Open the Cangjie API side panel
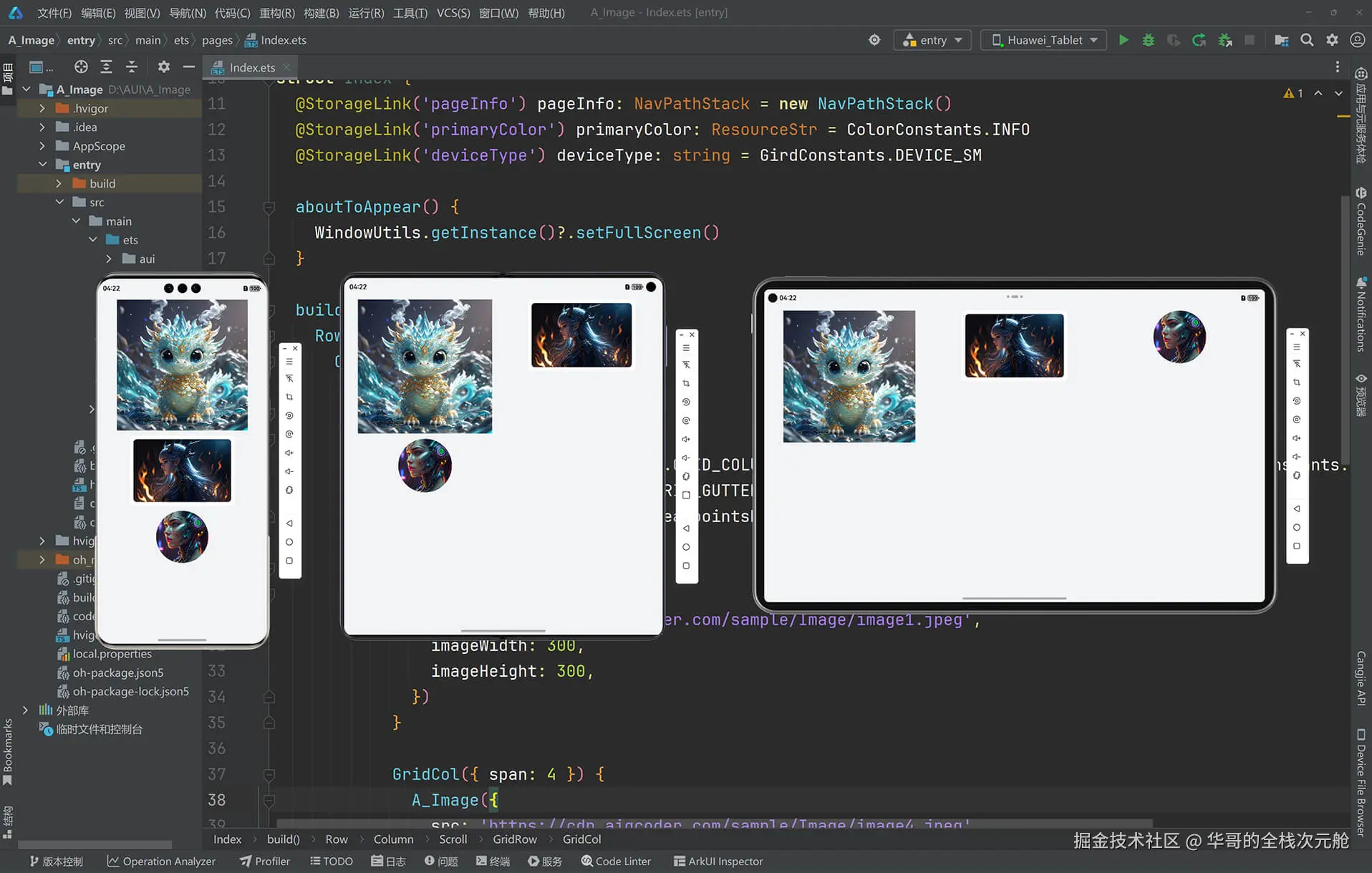The height and width of the screenshot is (873, 1372). tap(1361, 677)
